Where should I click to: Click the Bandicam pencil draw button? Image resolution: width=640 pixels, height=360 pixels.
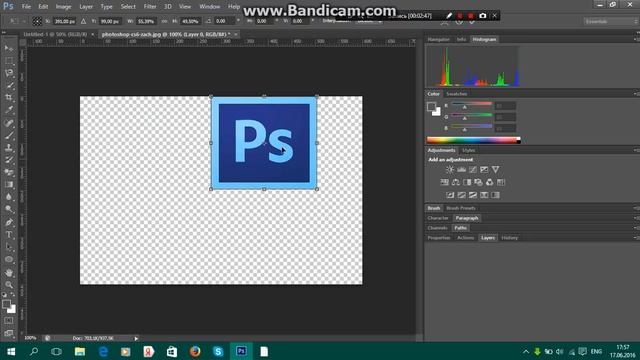(449, 16)
